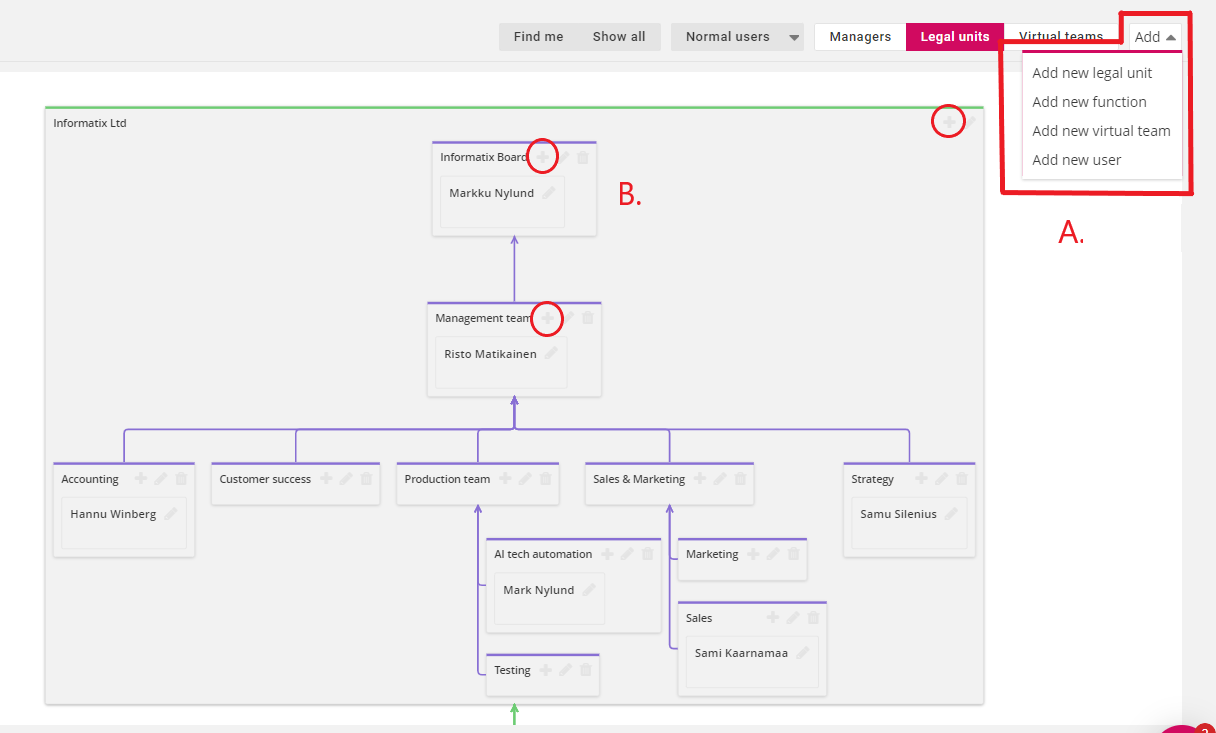
Task: Click the Management team title text
Action: coord(484,318)
